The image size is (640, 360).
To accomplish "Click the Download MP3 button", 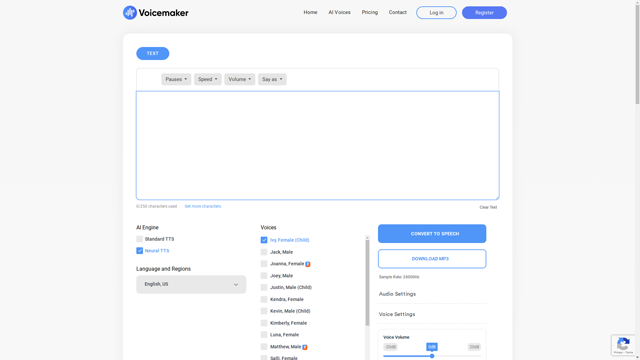I will 432,259.
